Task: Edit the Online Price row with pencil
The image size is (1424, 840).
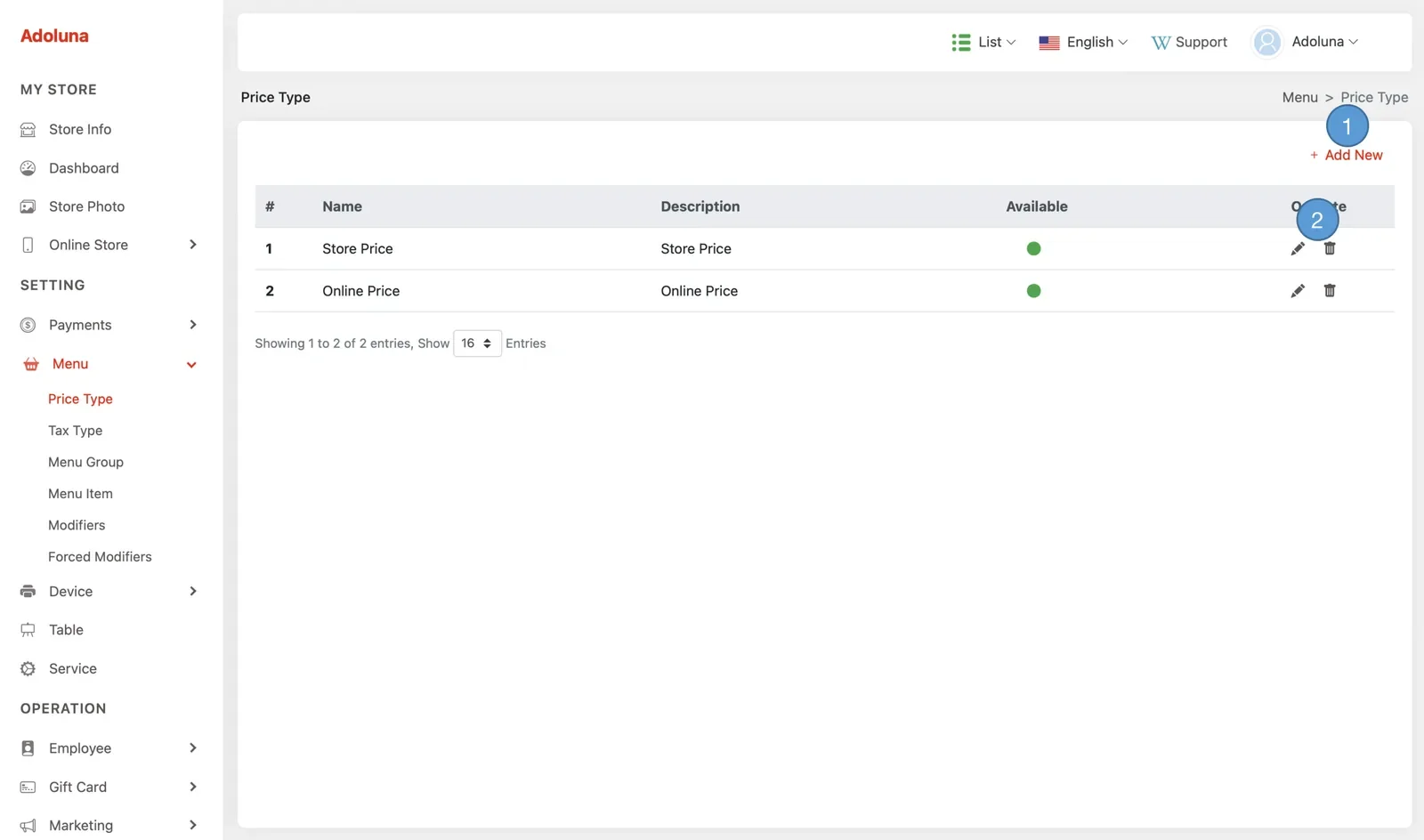Action: 1298,291
